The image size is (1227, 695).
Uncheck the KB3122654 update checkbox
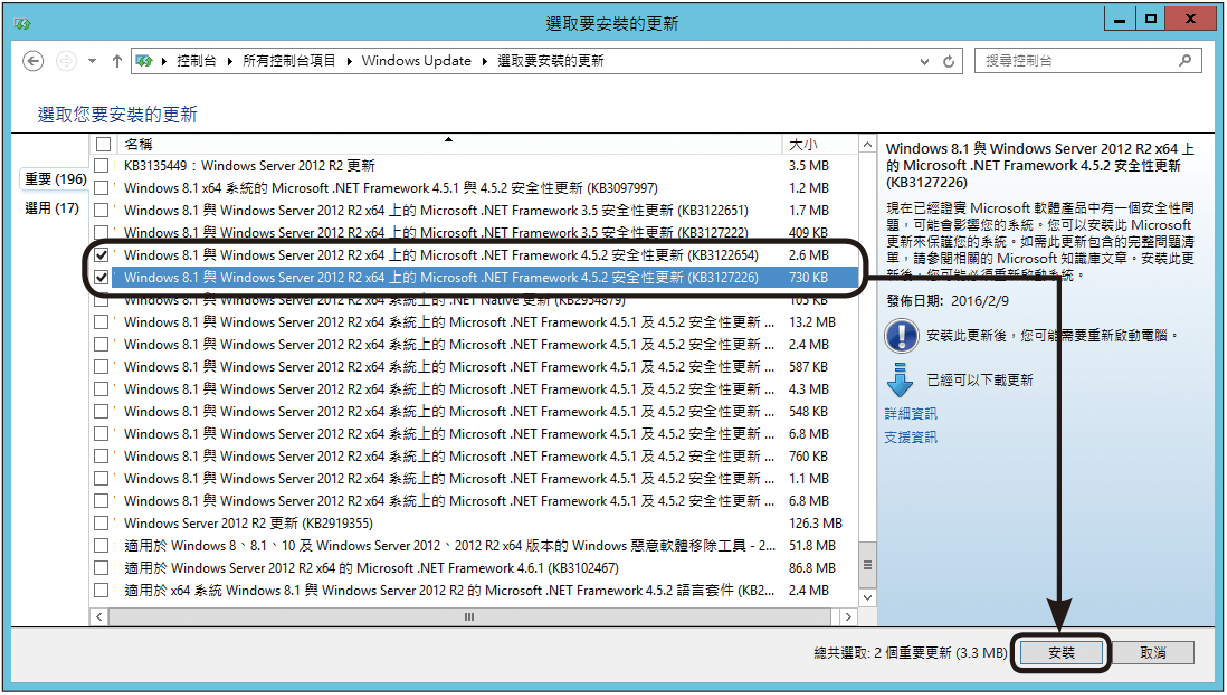[101, 255]
